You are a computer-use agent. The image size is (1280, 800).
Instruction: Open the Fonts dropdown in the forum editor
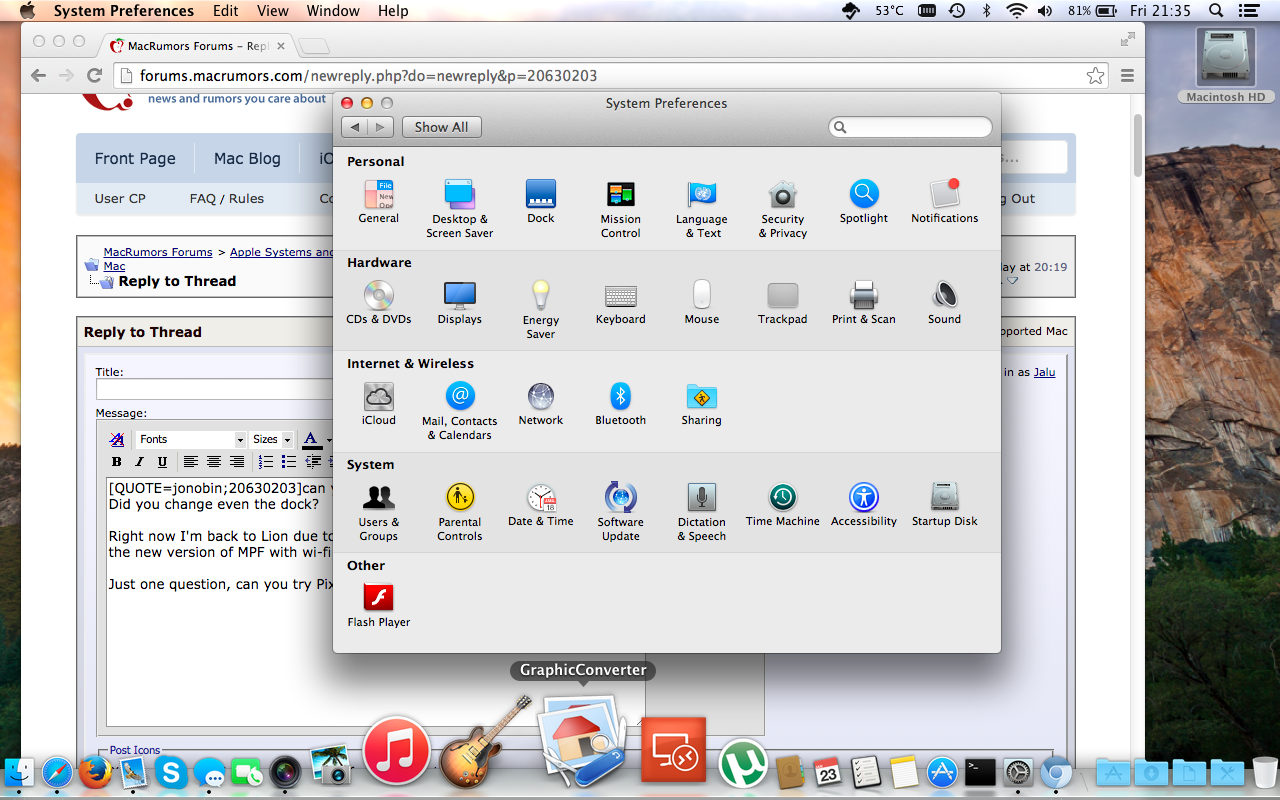[x=190, y=439]
